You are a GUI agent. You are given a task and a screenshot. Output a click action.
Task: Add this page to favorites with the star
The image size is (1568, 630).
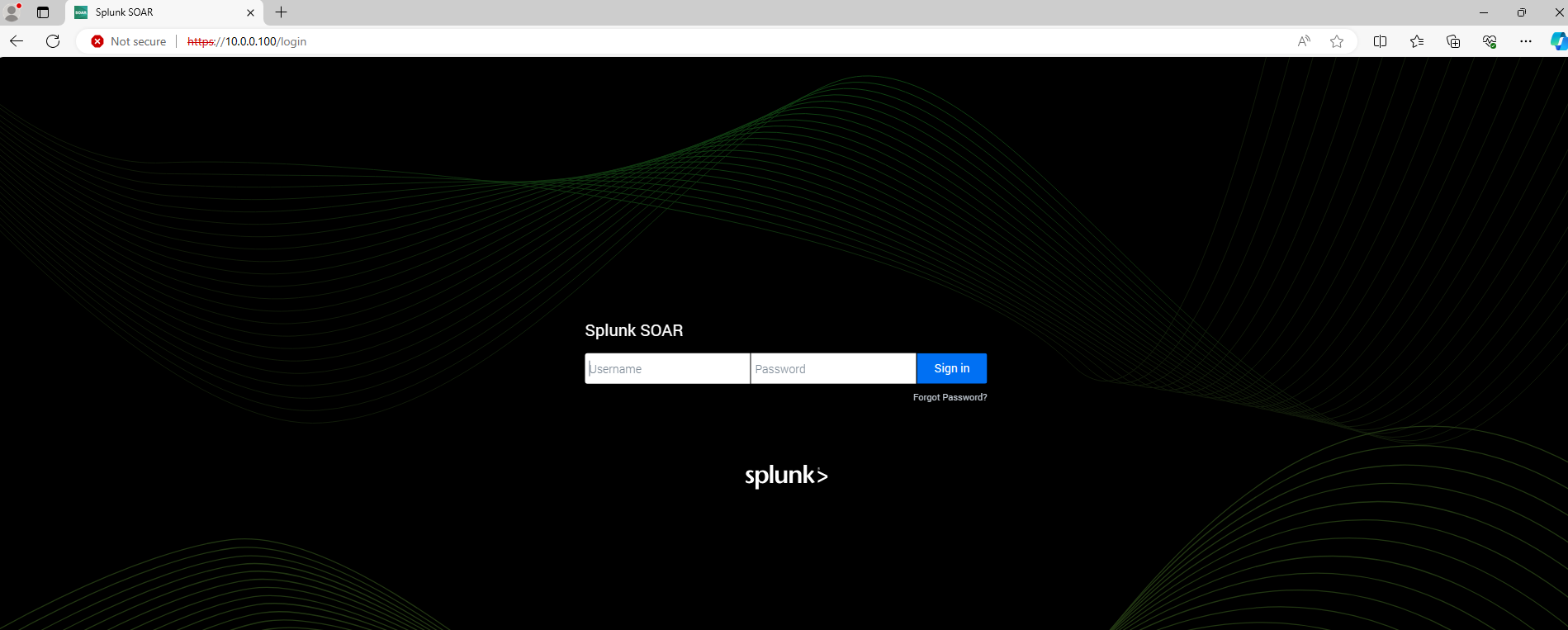[x=1337, y=41]
